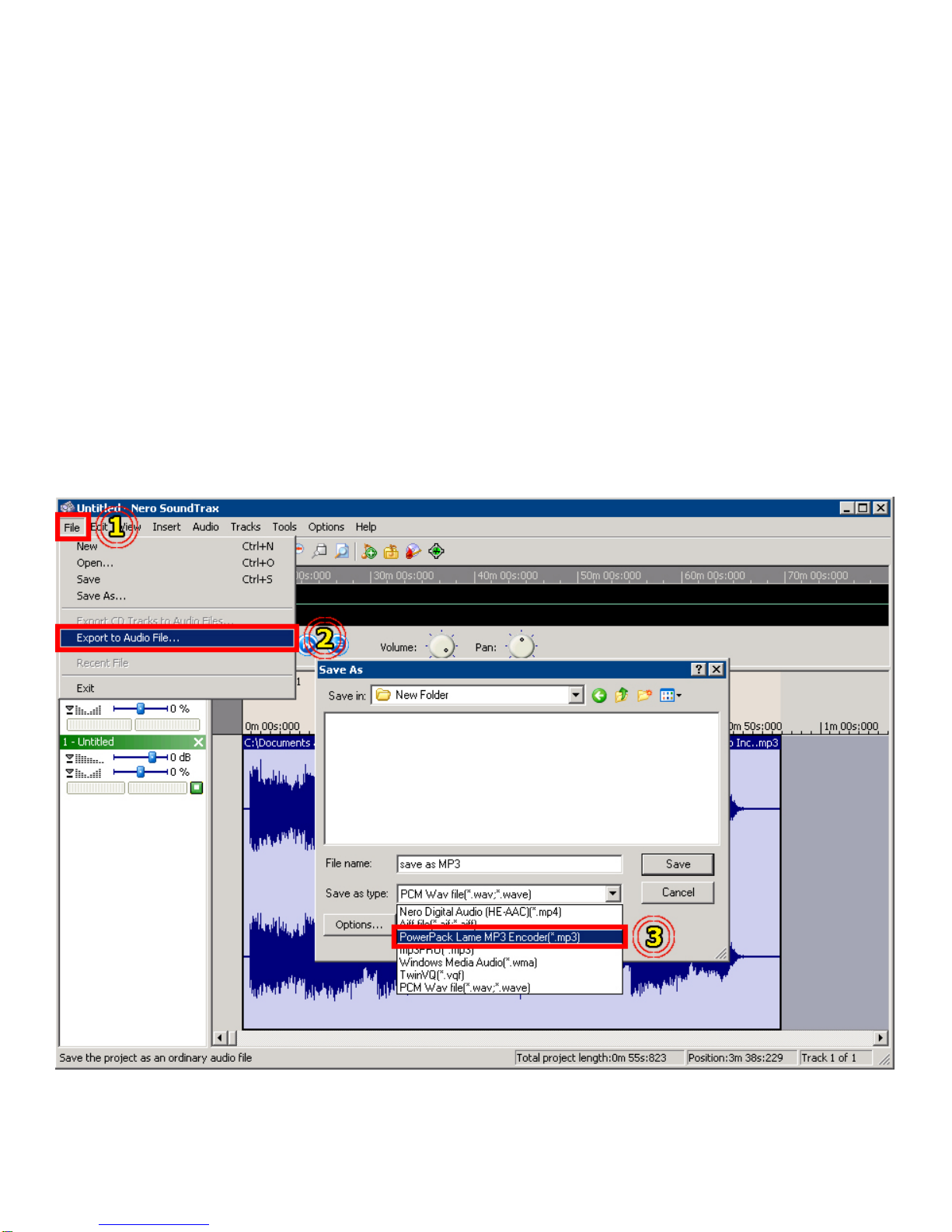Screen dimensions: 952x1232
Task: Click the File name field 'save as MP3'
Action: tap(510, 864)
